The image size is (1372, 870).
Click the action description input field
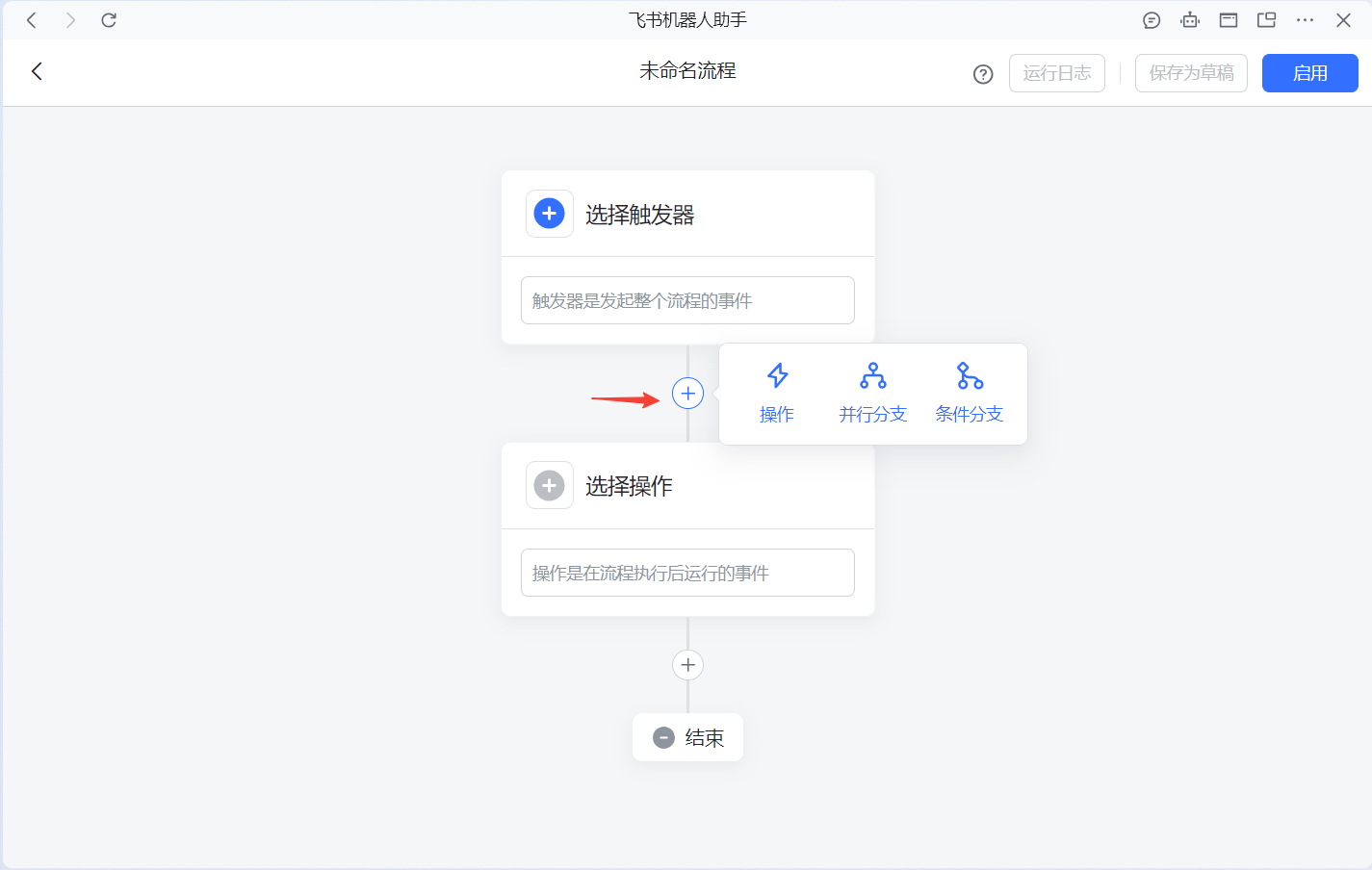[x=687, y=573]
